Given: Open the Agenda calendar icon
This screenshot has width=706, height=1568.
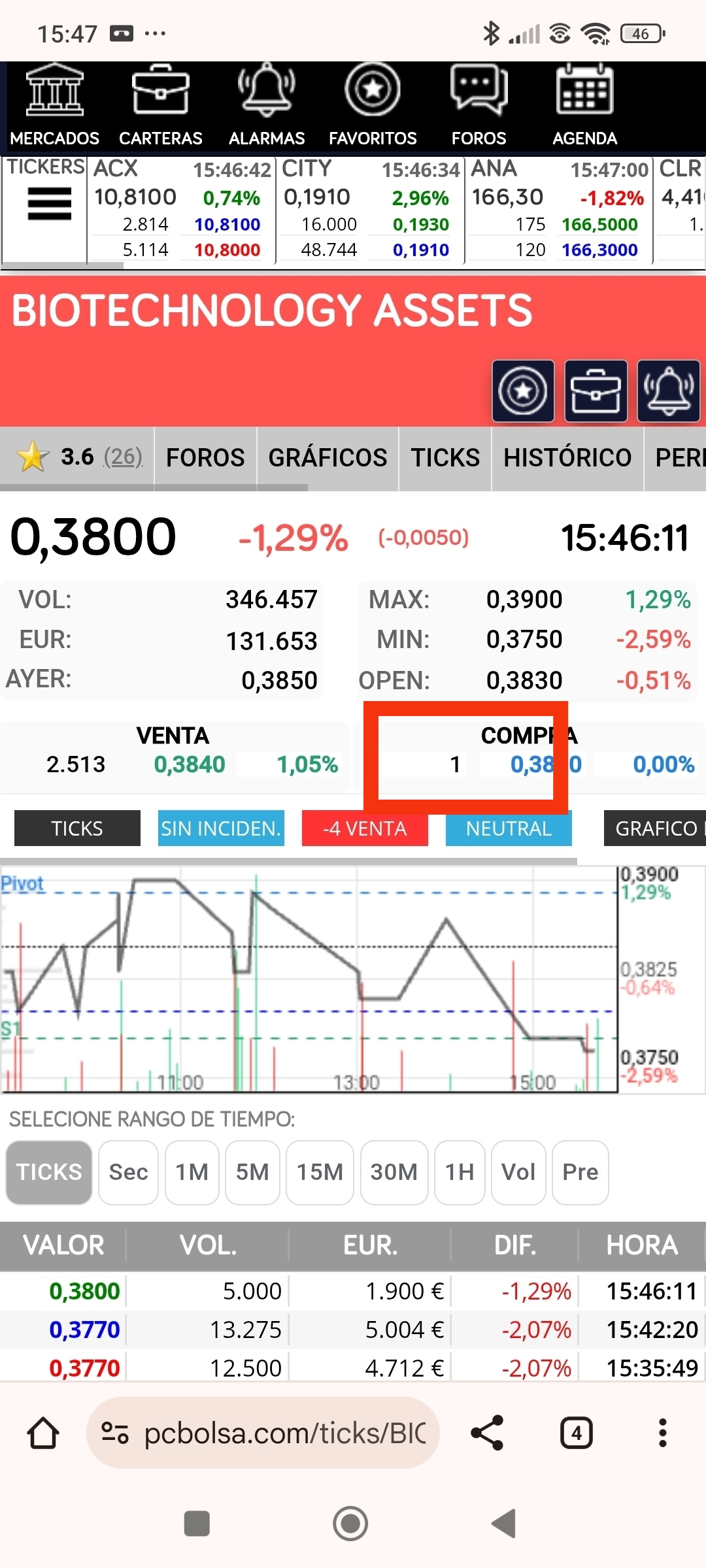Looking at the screenshot, I should coord(585,90).
